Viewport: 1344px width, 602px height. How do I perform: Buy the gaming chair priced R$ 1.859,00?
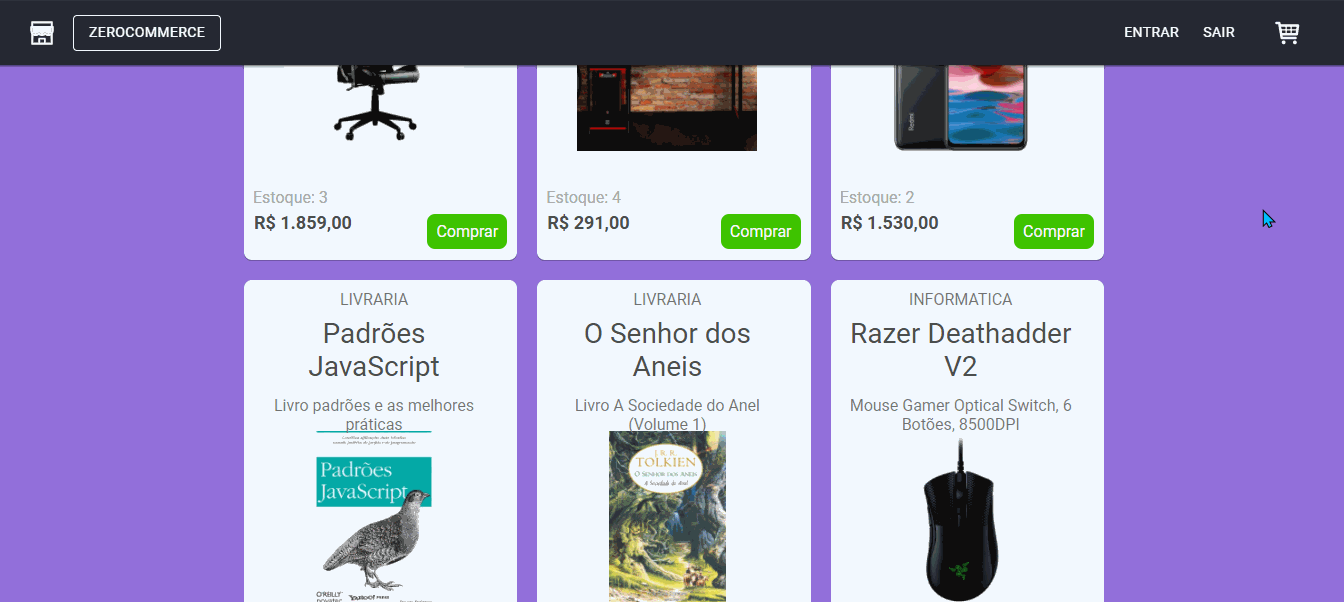pos(467,231)
